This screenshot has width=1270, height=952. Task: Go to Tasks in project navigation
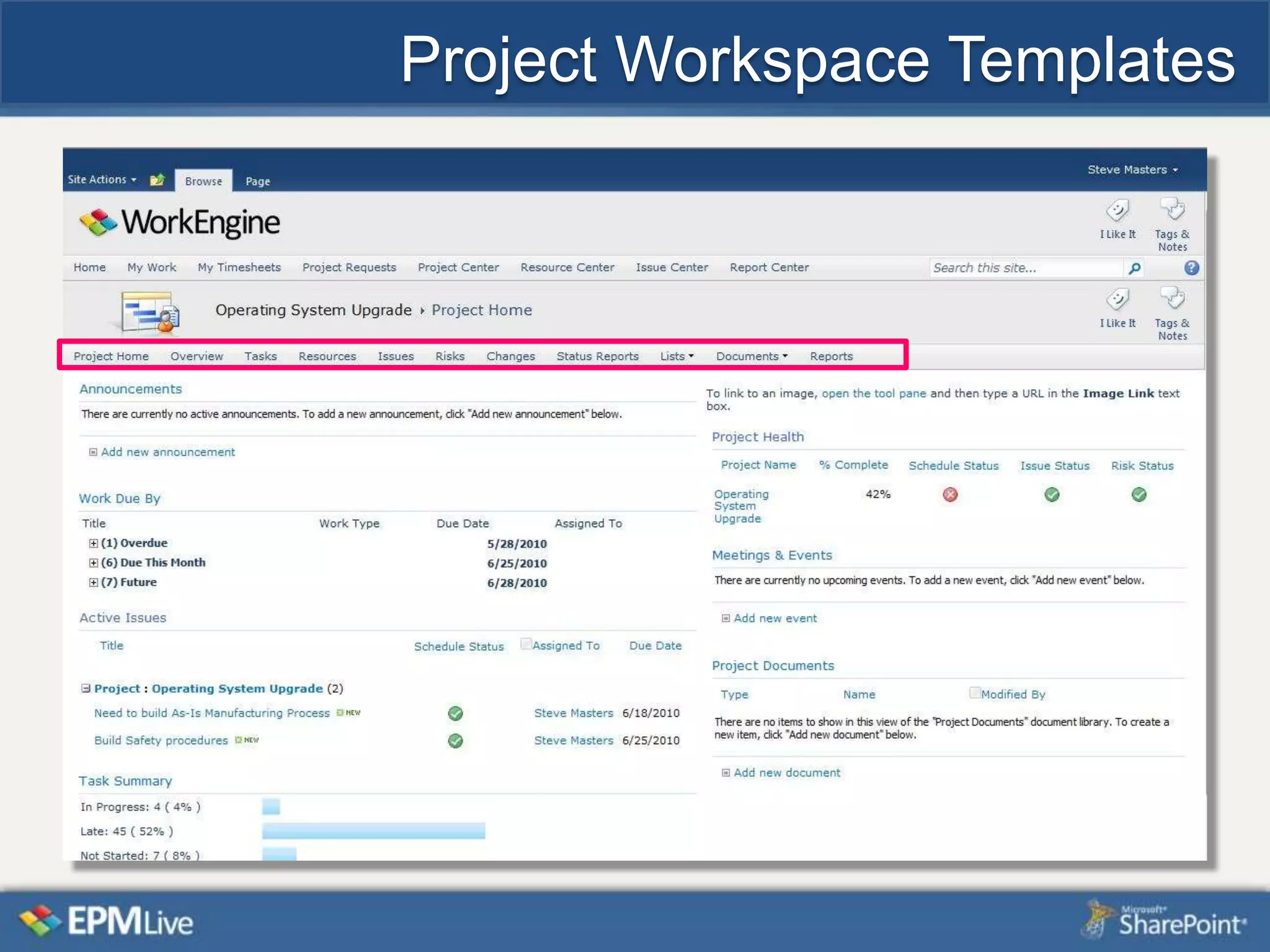tap(260, 356)
